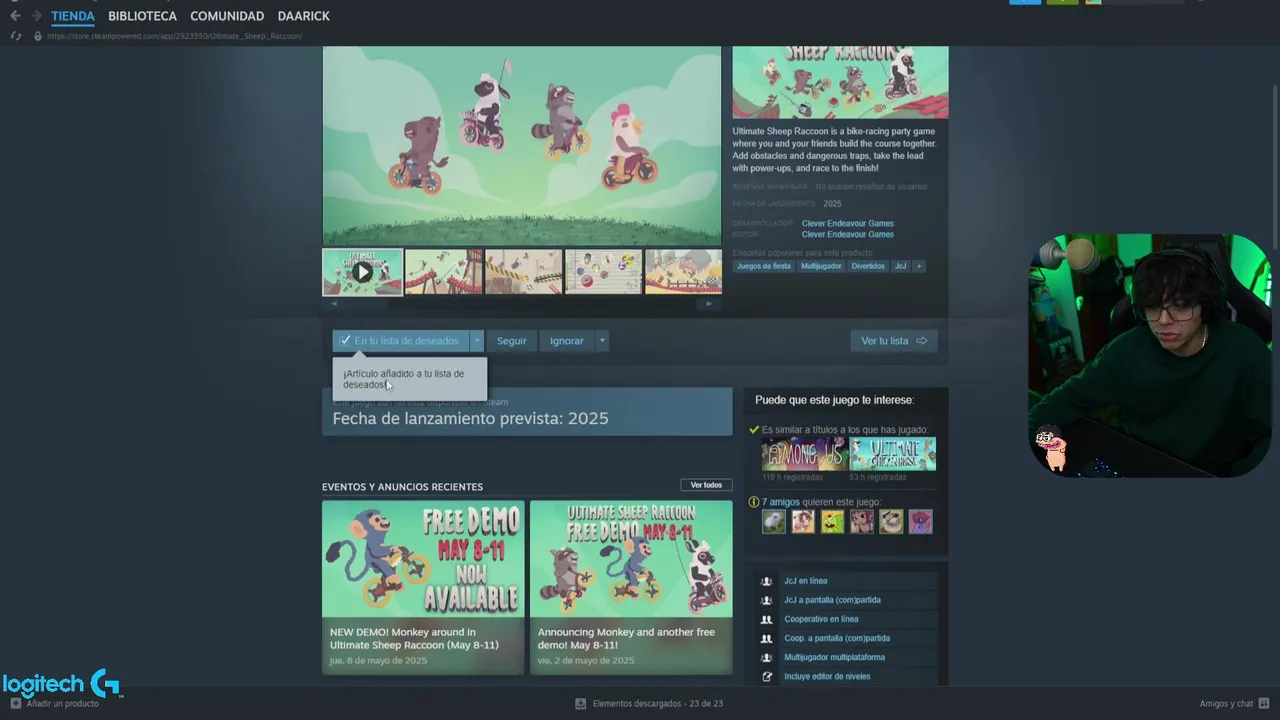Click the Multijugador tag
Image resolution: width=1280 pixels, height=720 pixels.
pyautogui.click(x=821, y=266)
